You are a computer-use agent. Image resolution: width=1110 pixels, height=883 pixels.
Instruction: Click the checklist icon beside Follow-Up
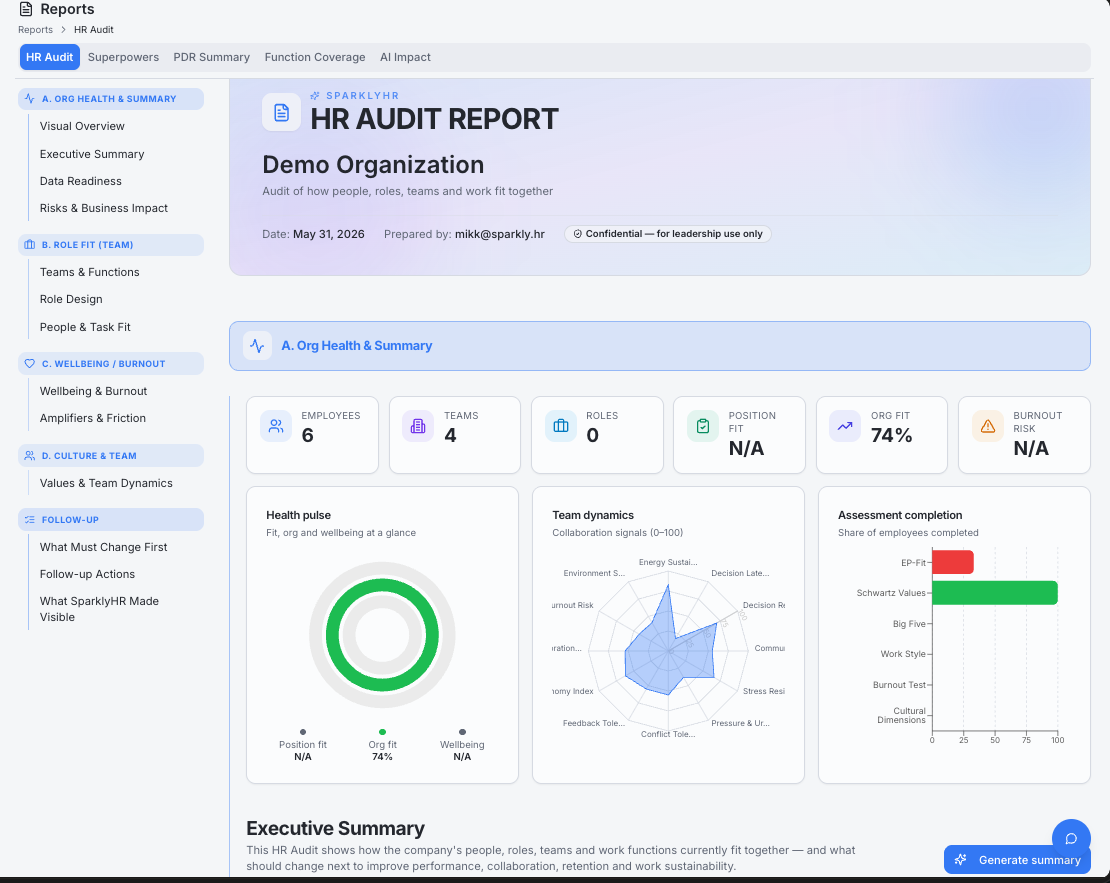(x=29, y=519)
